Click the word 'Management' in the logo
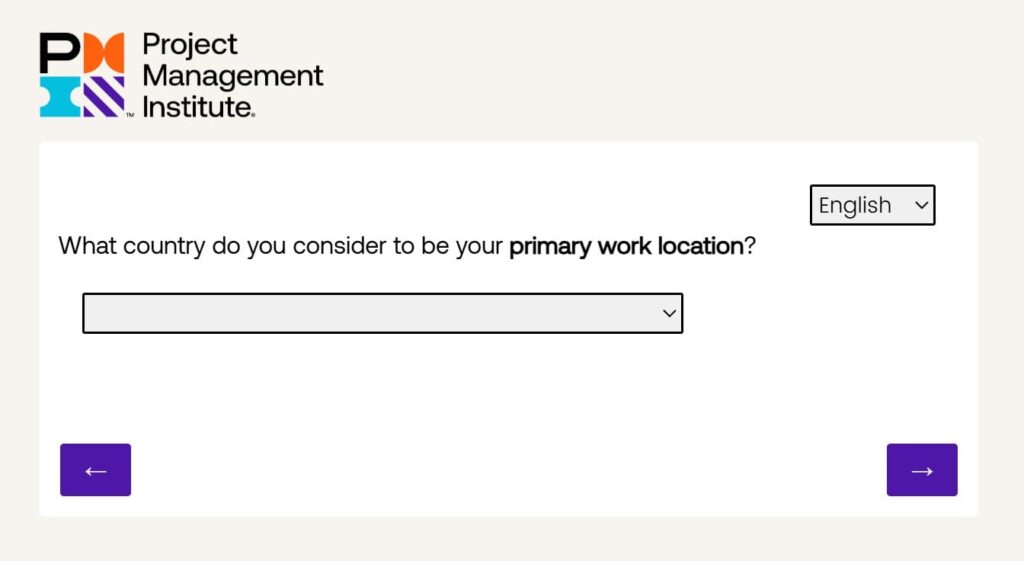The width and height of the screenshot is (1024, 561). (x=233, y=76)
